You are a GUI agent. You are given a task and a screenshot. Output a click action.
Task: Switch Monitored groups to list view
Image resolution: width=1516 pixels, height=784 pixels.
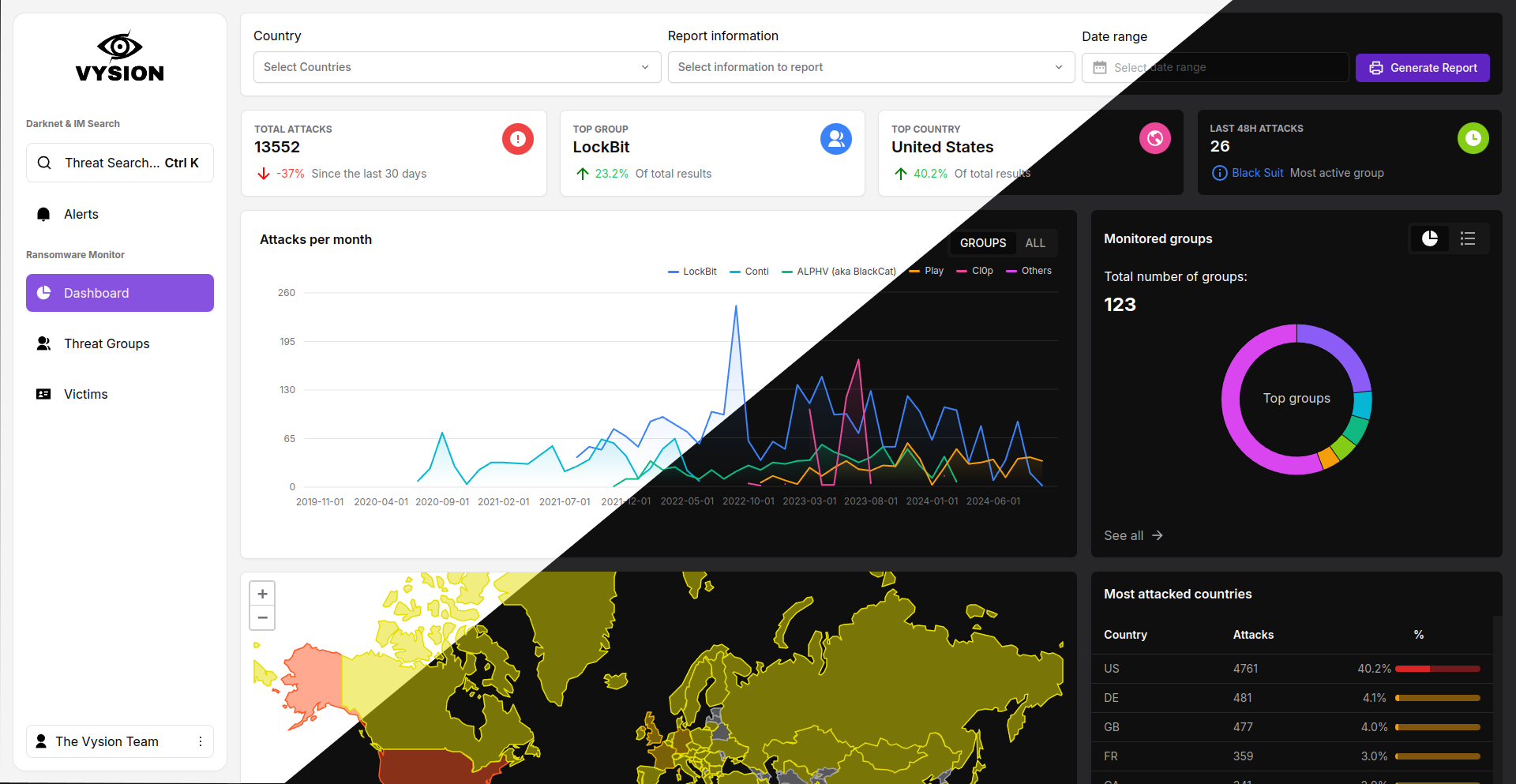click(x=1468, y=238)
